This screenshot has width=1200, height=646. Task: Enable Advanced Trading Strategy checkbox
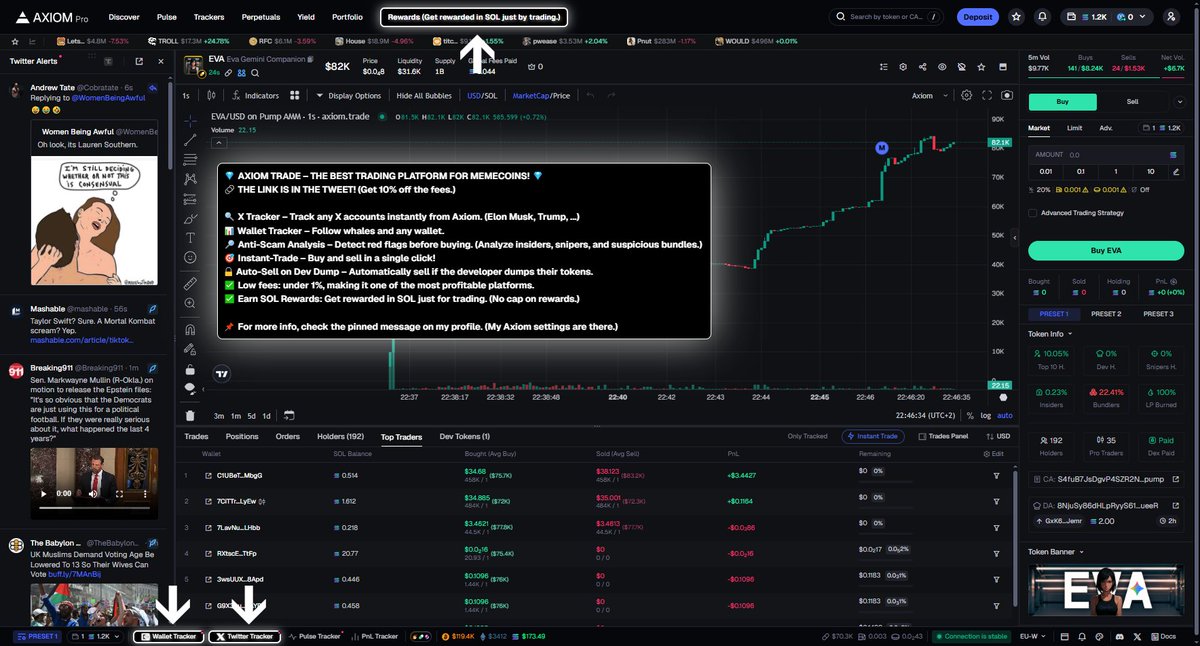(x=1033, y=212)
